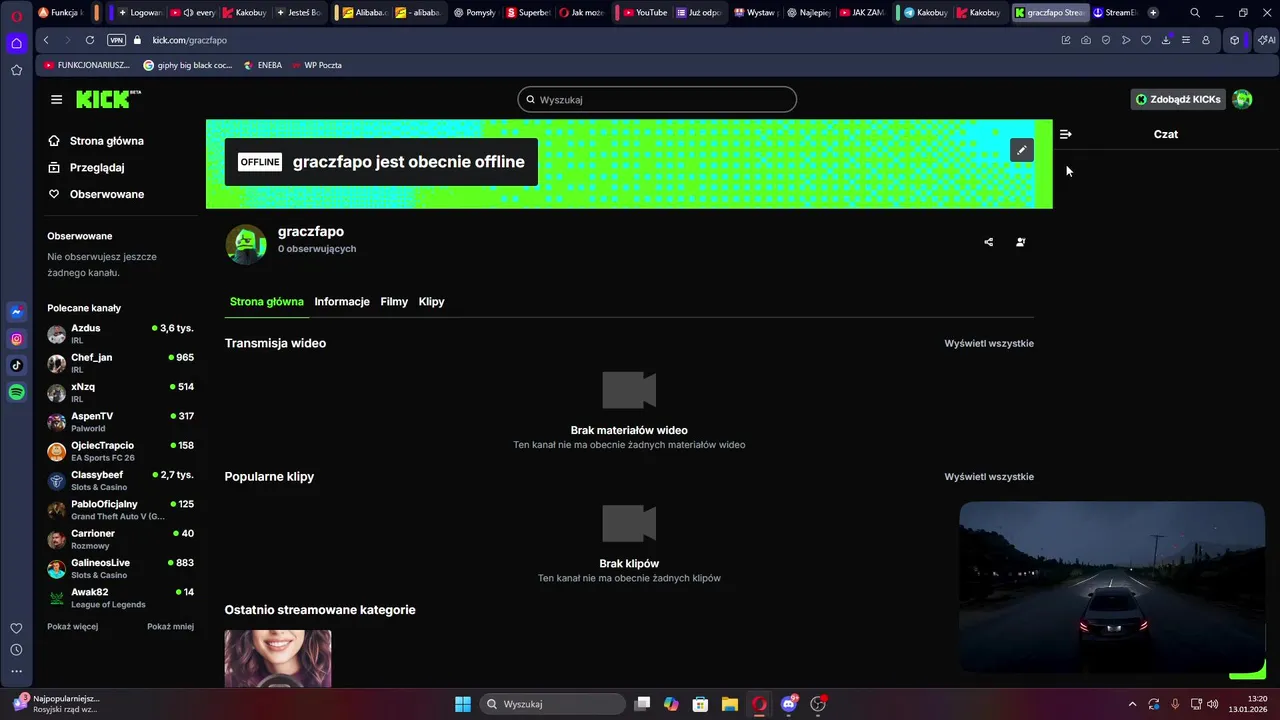
Task: Open Opera sidebar favorites heart
Action: [x=17, y=628]
